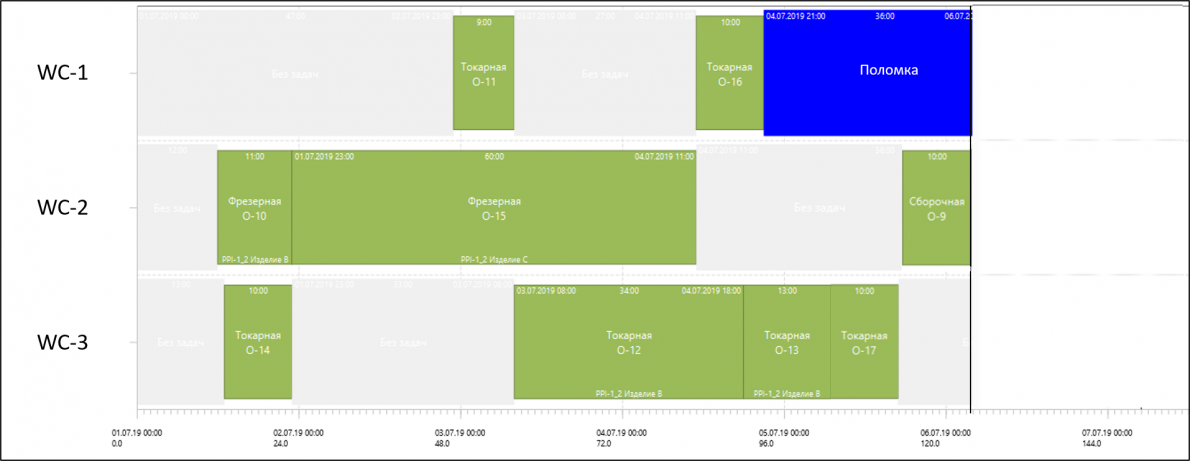Click Без задач idle block between O-14 and O-12
Viewport: 1190px width, 461px height.
(403, 342)
